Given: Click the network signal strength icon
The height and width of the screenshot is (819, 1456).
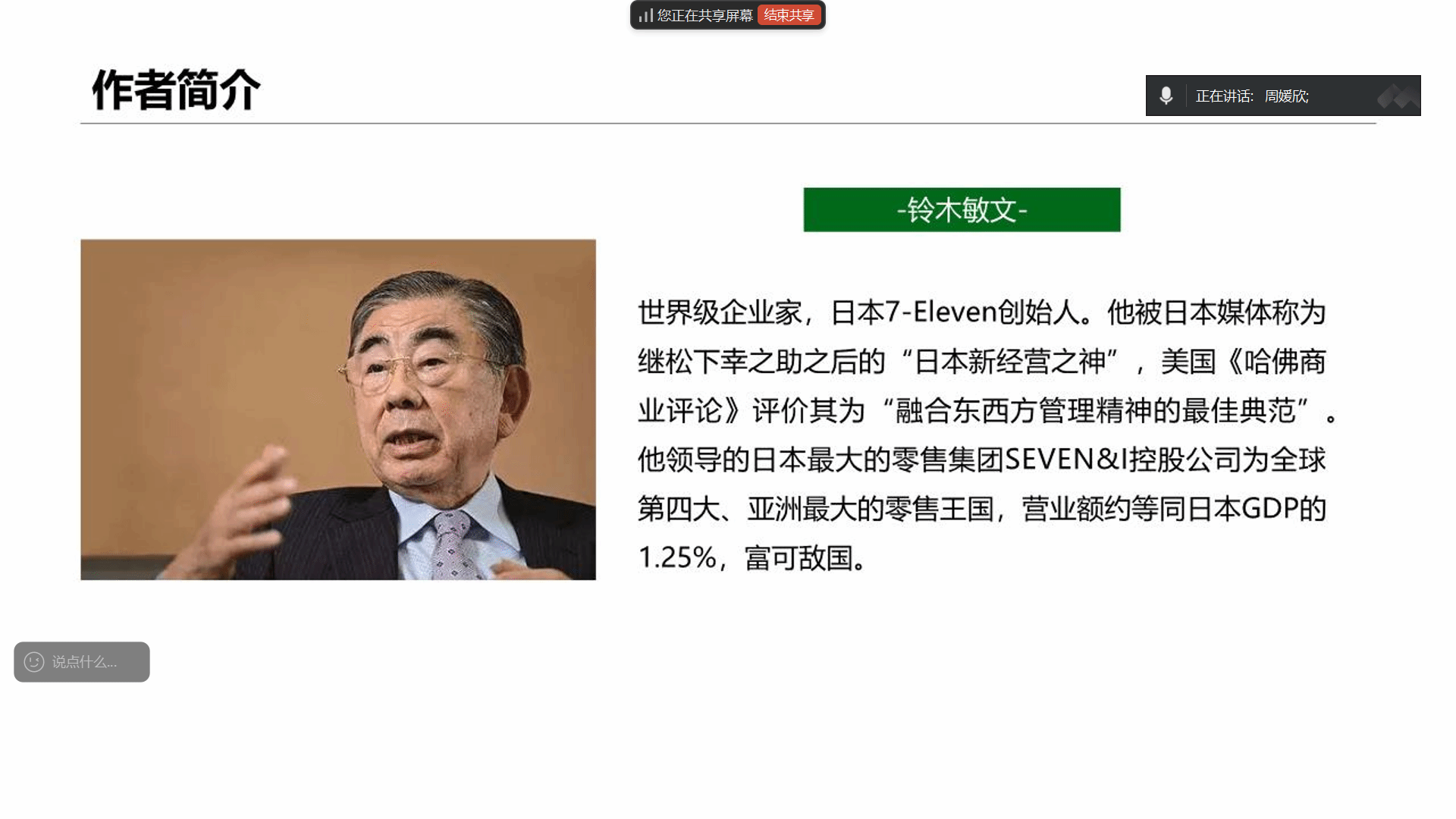Looking at the screenshot, I should 645,15.
